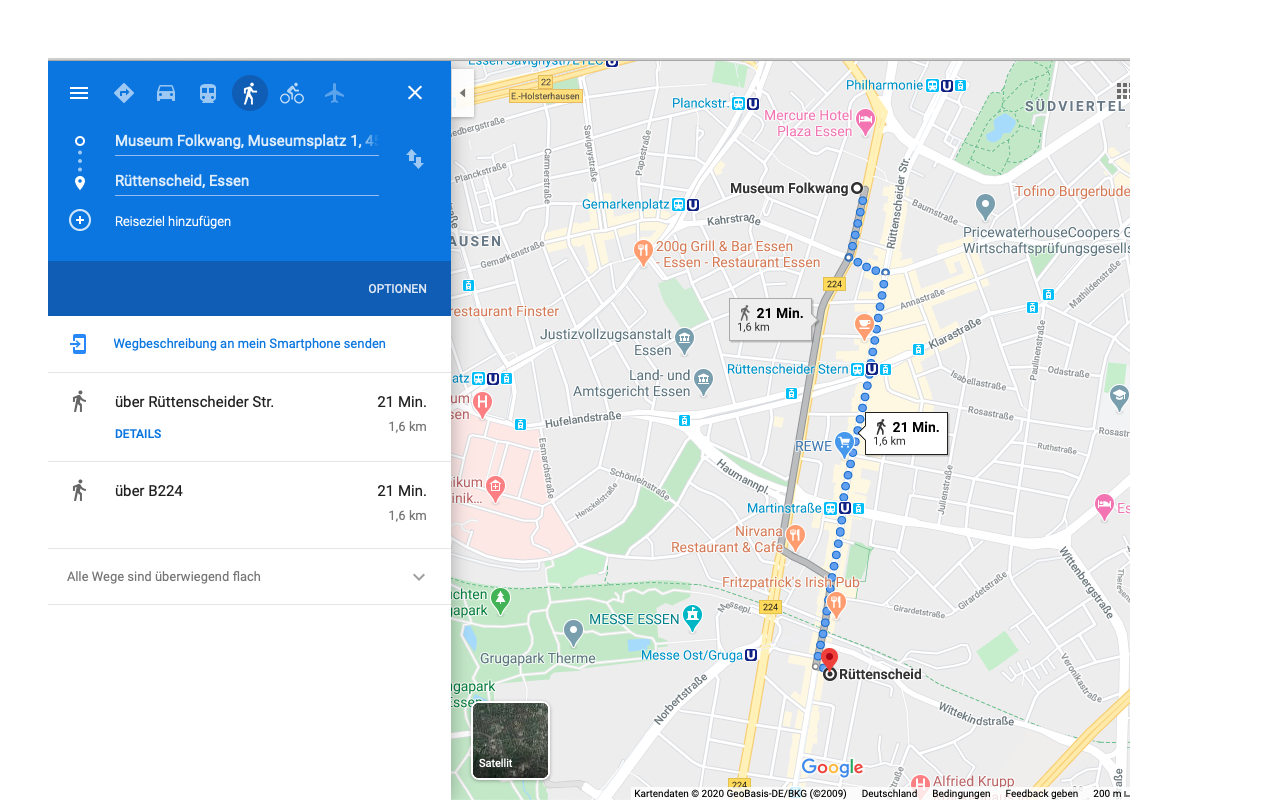The width and height of the screenshot is (1280, 800).
Task: Edit the Rüttenscheid, Essen destination field
Action: tap(246, 181)
